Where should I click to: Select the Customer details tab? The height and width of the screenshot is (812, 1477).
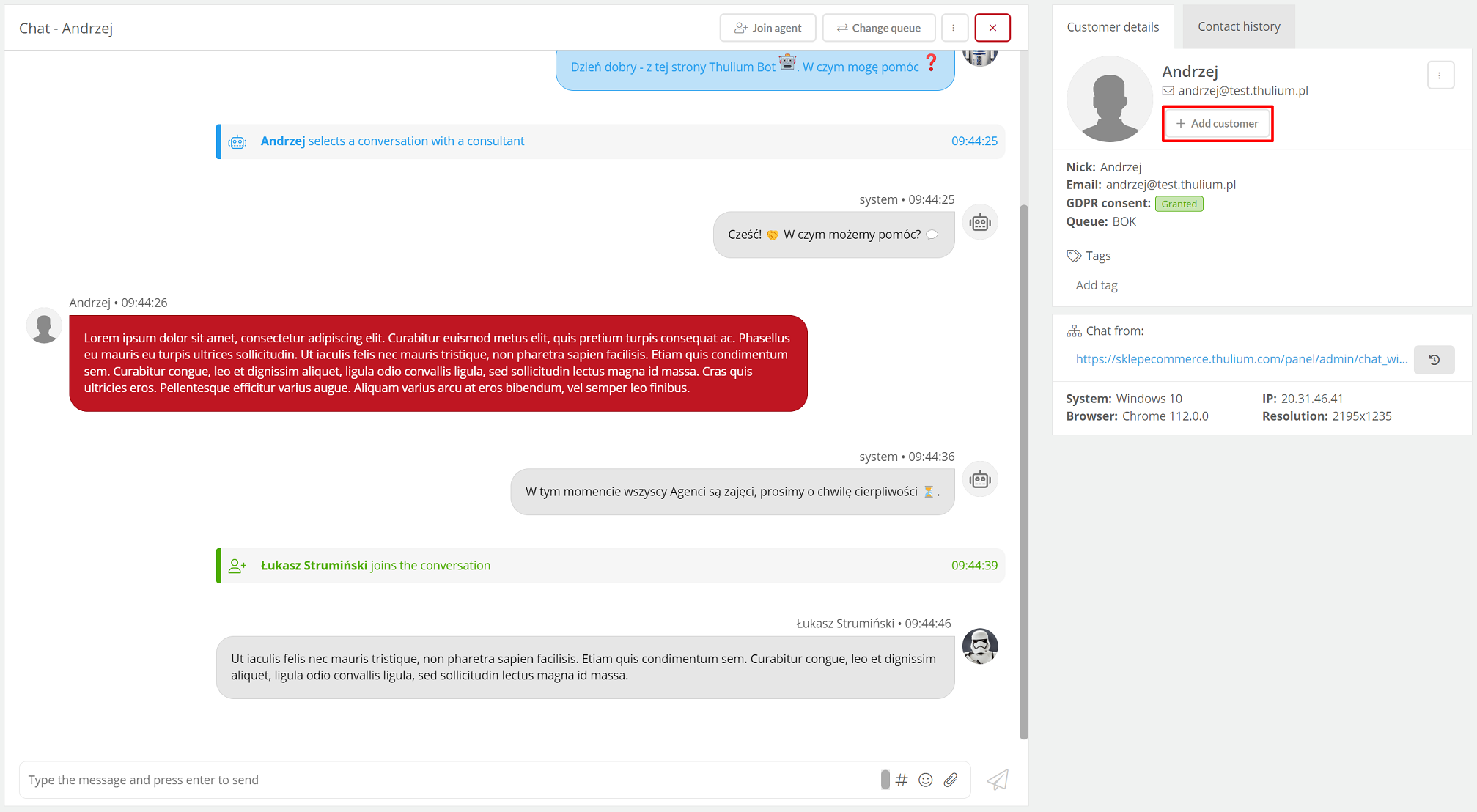point(1113,27)
